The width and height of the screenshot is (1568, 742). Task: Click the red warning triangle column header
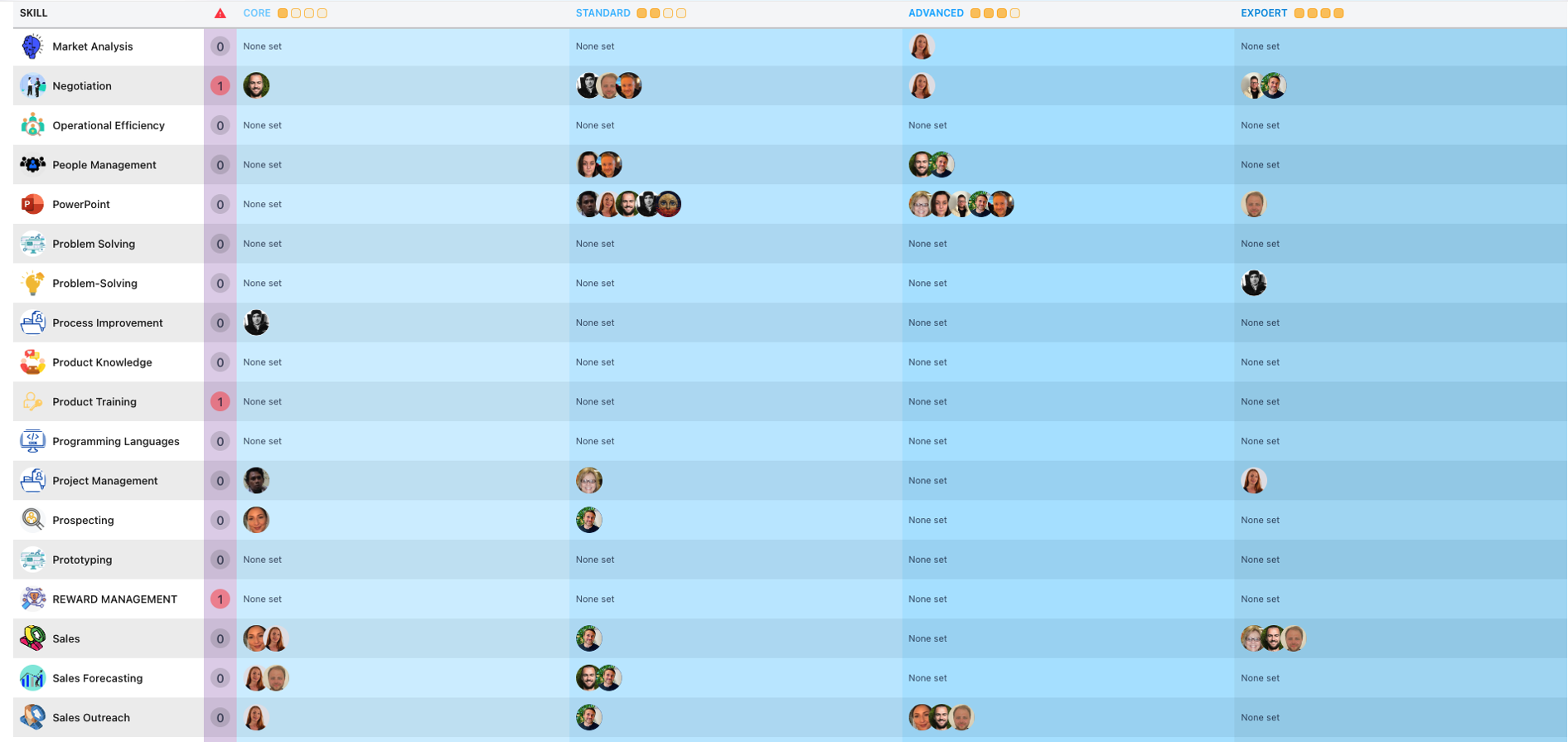pyautogui.click(x=220, y=13)
